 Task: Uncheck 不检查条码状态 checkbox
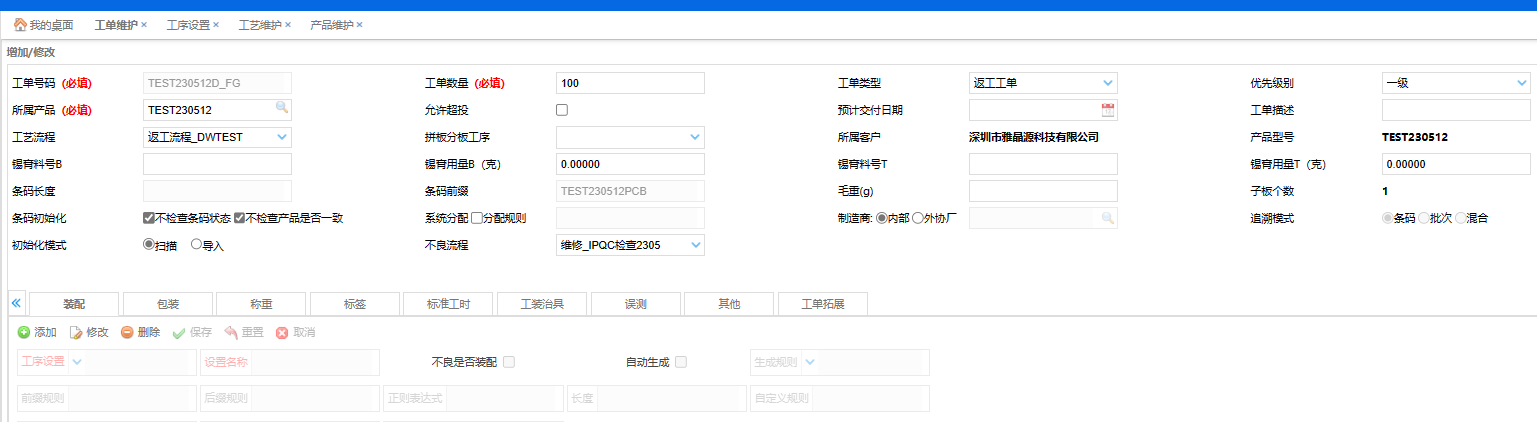coord(149,217)
